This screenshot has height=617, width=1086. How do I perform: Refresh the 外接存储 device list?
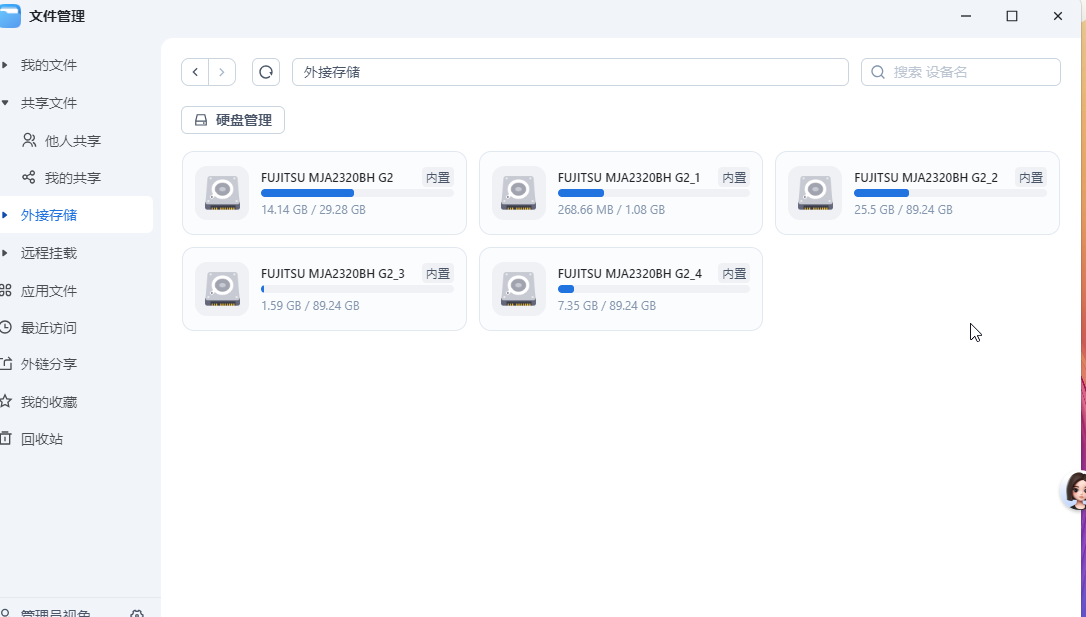[266, 72]
